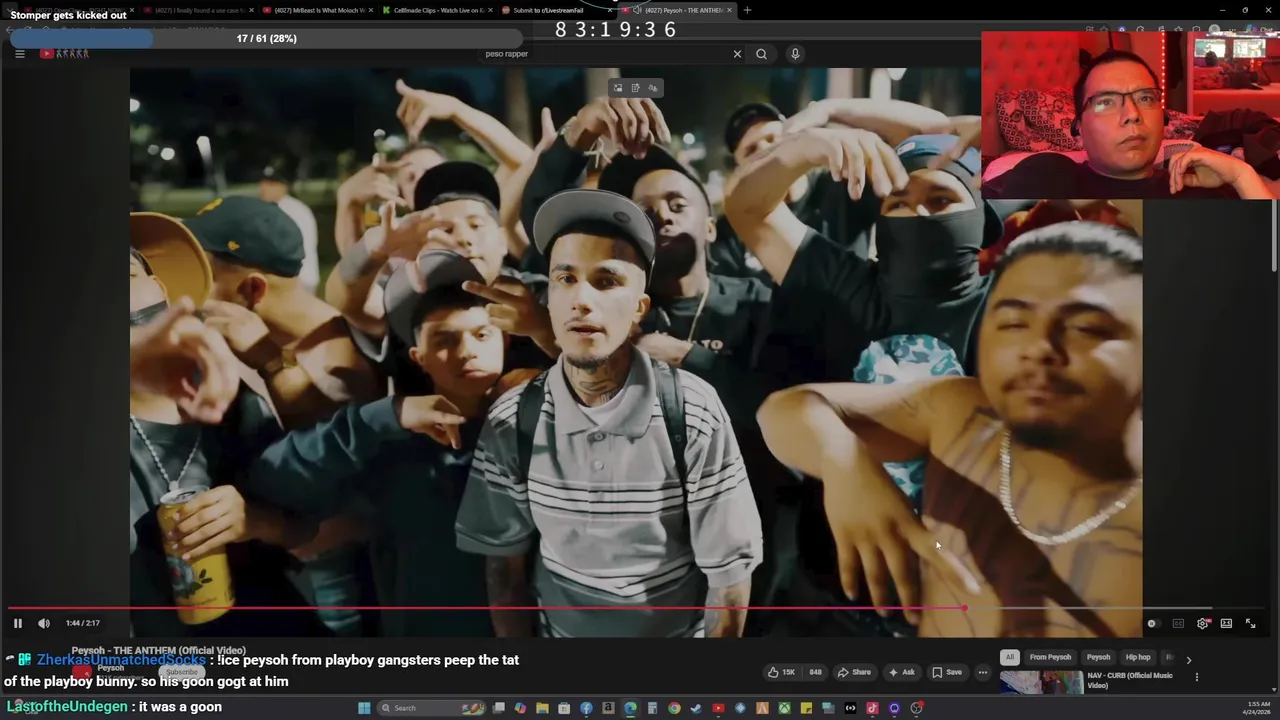Close the Peysoh - THE ANTHEM browser tab

pos(729,10)
